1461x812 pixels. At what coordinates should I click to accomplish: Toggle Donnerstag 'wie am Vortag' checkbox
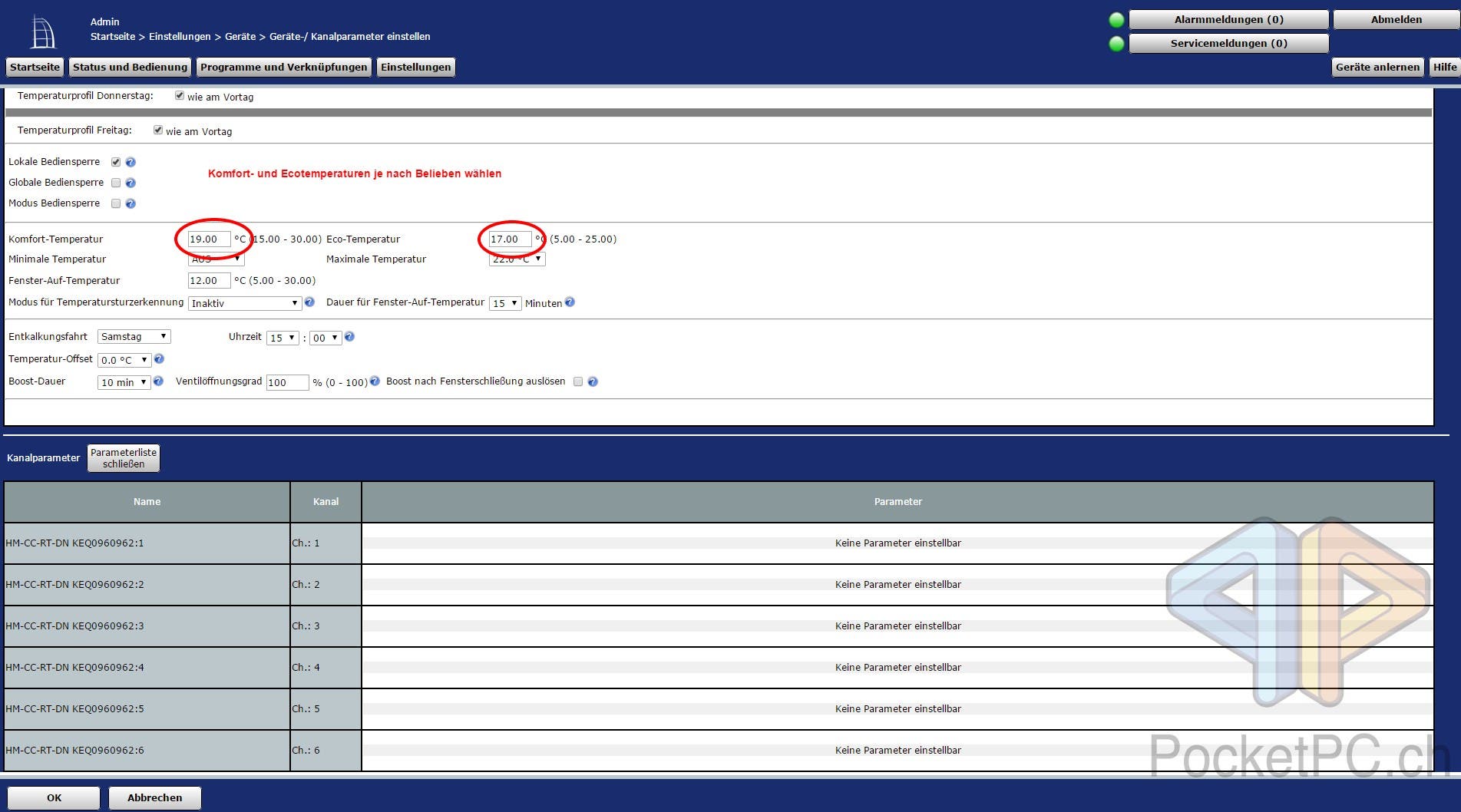pos(180,96)
